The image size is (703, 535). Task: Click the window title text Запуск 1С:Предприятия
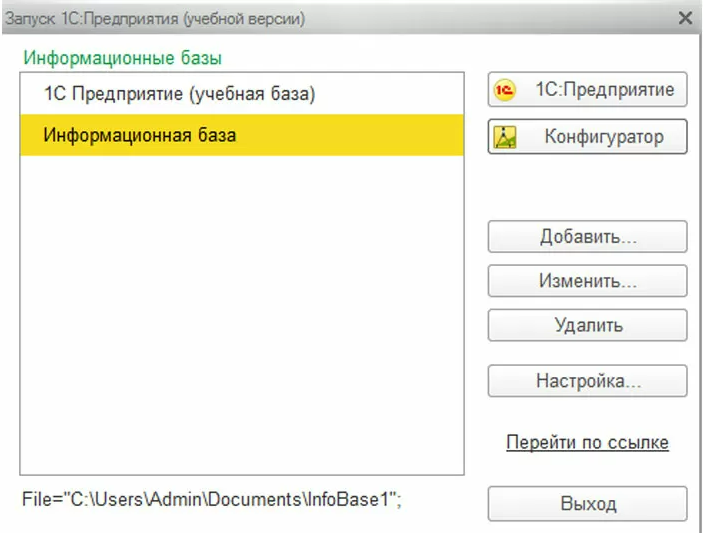[x=155, y=17]
